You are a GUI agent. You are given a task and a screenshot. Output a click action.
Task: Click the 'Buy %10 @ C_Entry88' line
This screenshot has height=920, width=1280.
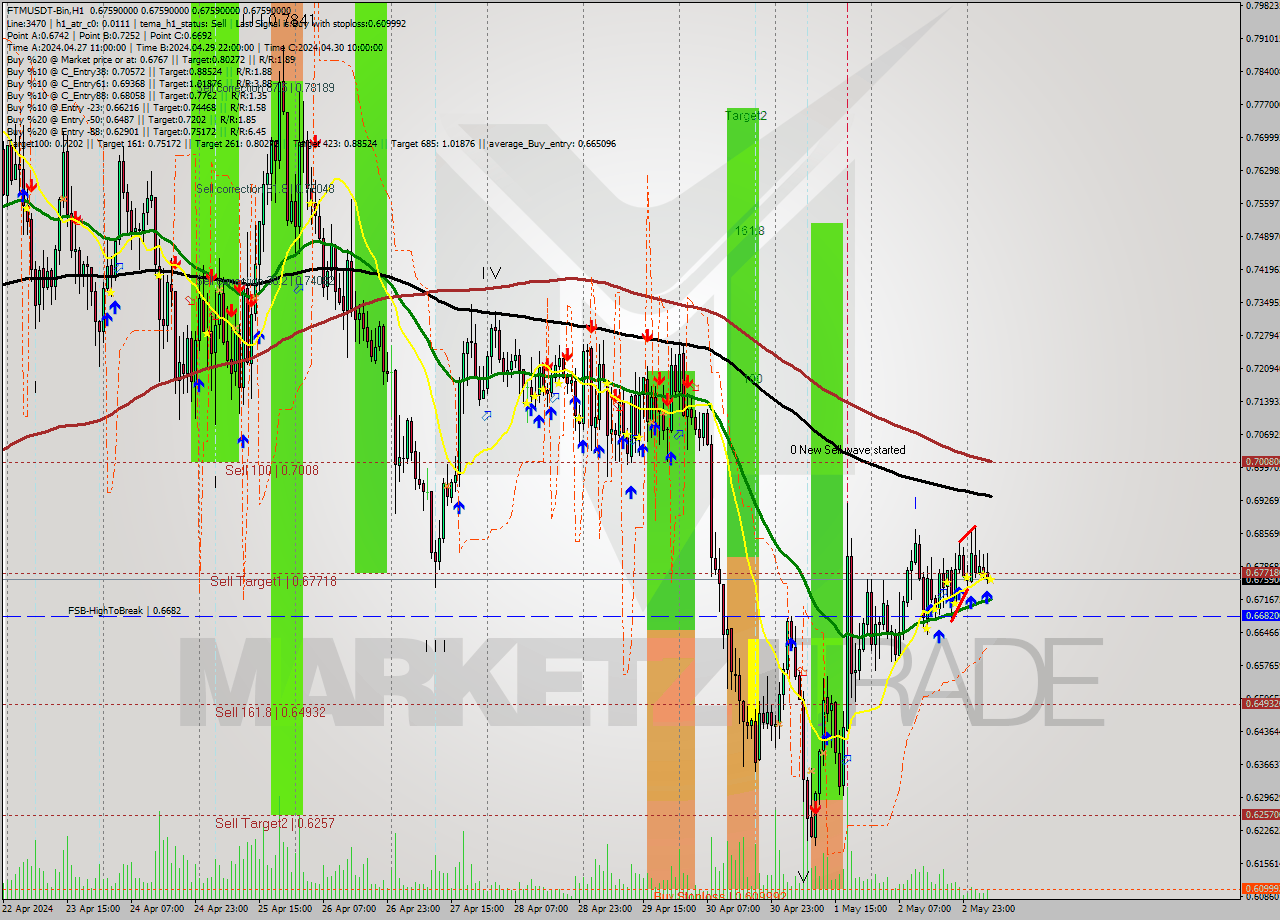[136, 96]
